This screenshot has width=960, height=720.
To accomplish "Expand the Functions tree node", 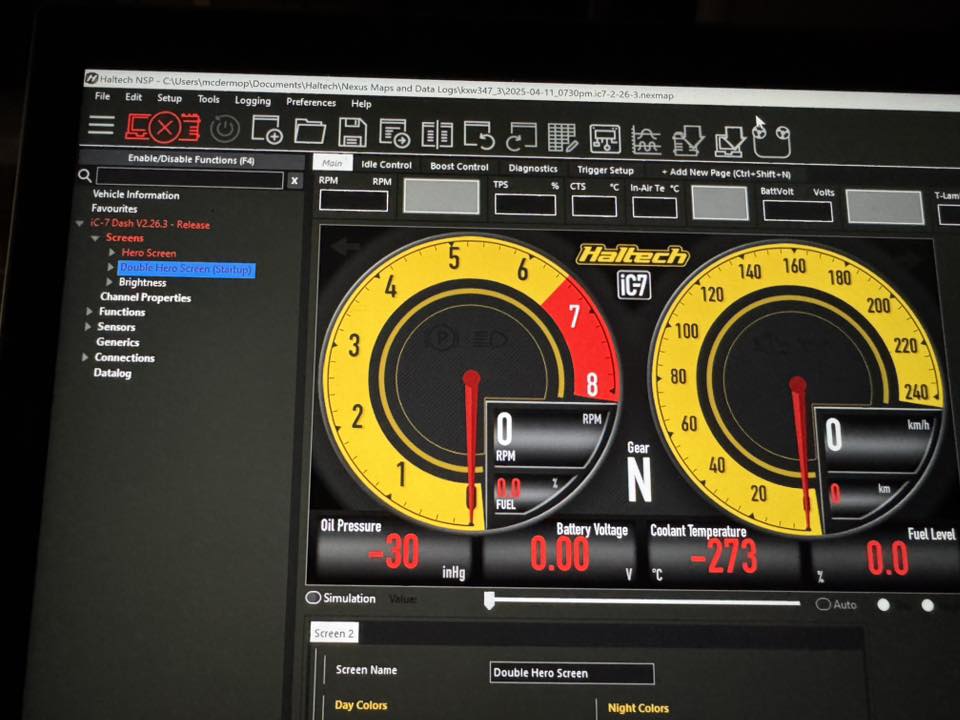I will tap(89, 312).
